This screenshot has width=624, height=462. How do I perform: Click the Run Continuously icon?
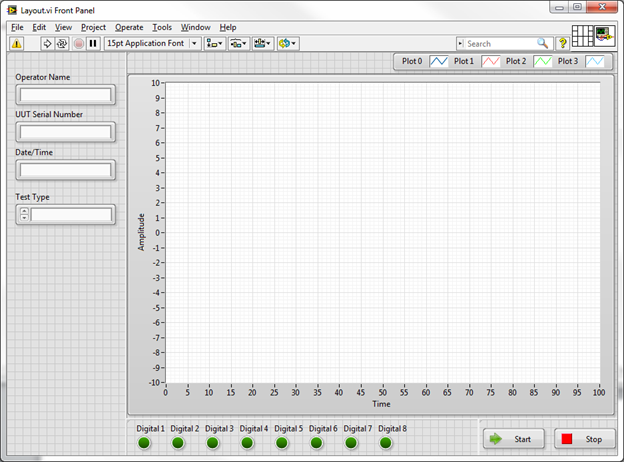(x=62, y=44)
